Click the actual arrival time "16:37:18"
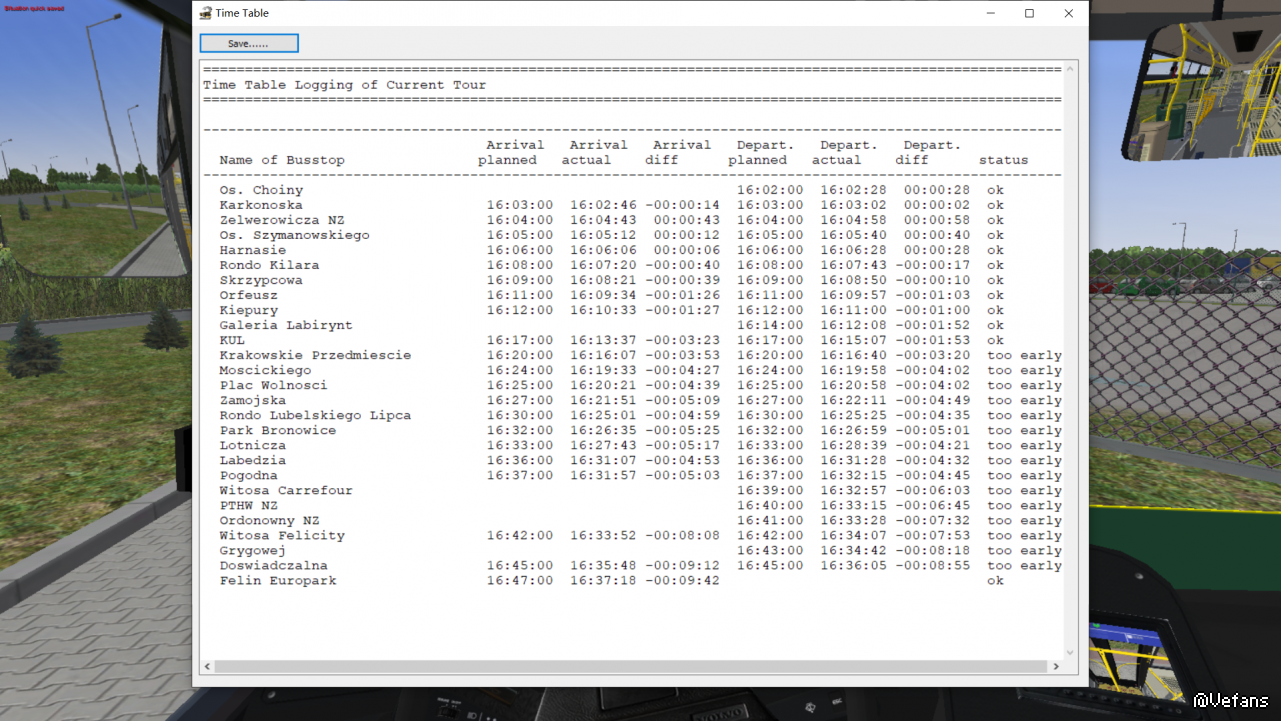Screen dimensions: 1281x721 [x=603, y=580]
